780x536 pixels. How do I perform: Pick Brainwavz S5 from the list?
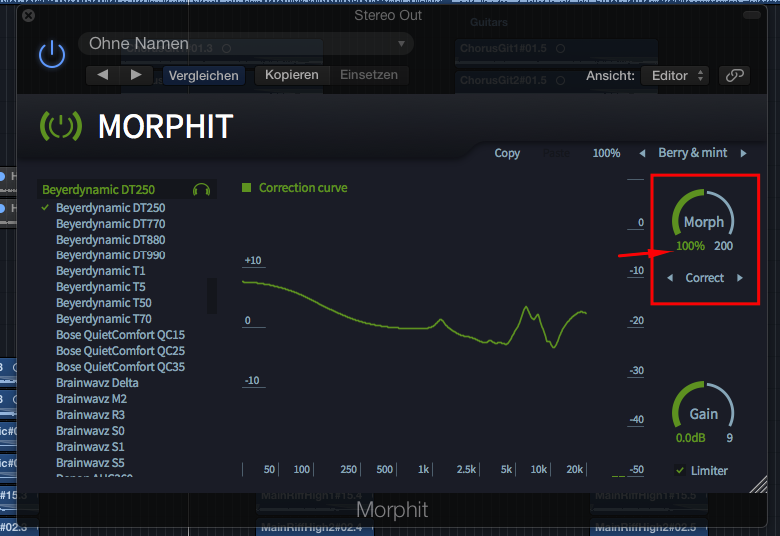coord(90,463)
